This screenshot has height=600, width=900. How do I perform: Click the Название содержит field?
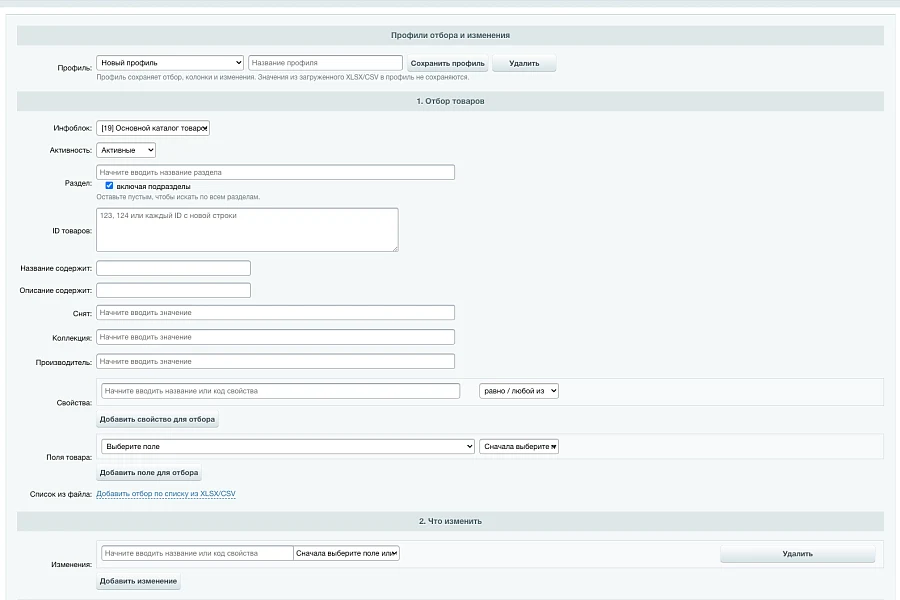[173, 268]
